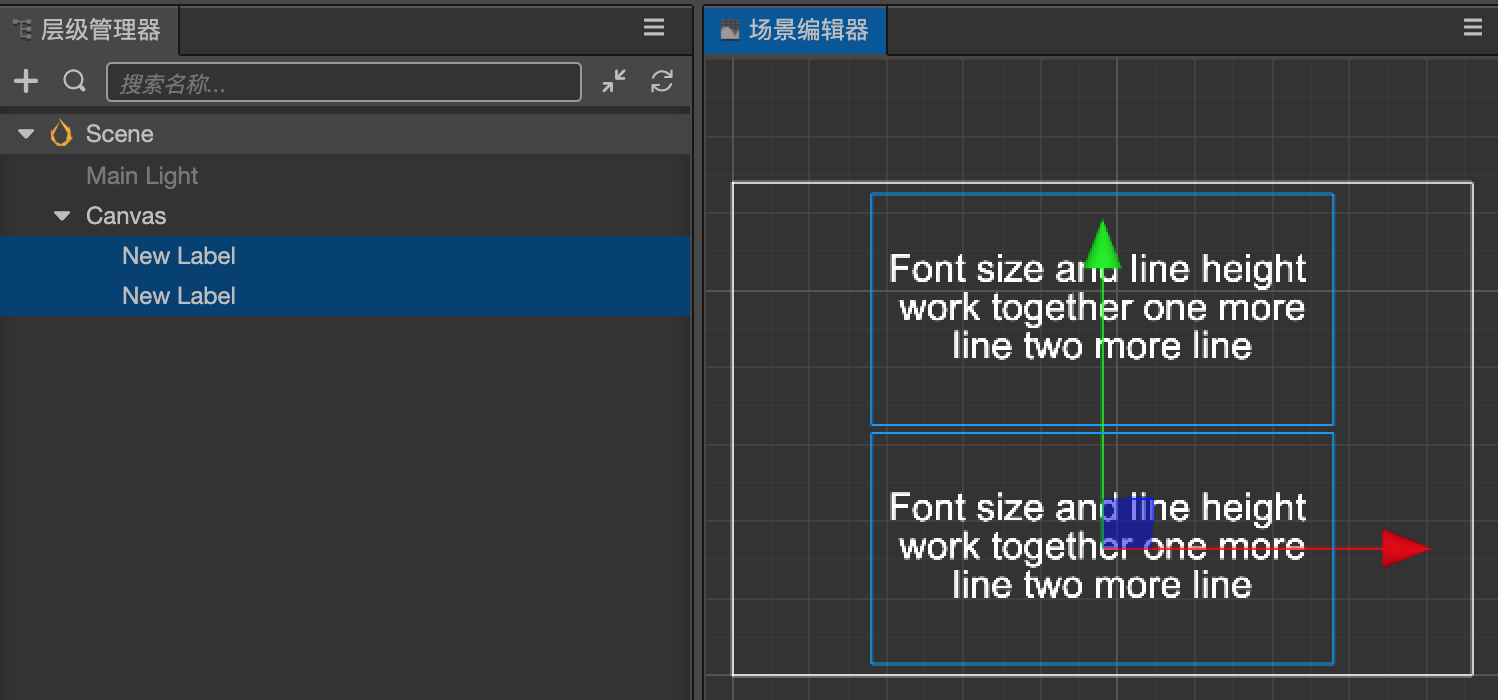1498x700 pixels.
Task: Switch to the 层级管理器 tab
Action: [88, 30]
